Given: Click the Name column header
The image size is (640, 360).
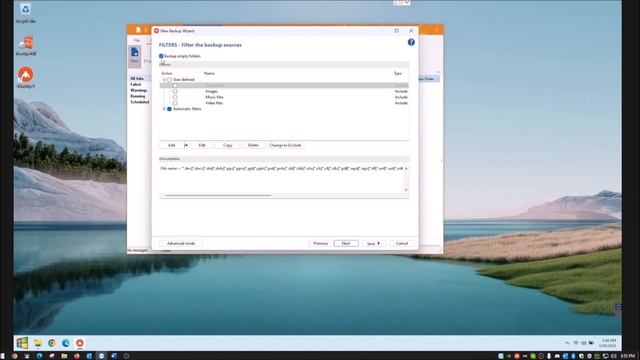Looking at the screenshot, I should pos(209,73).
